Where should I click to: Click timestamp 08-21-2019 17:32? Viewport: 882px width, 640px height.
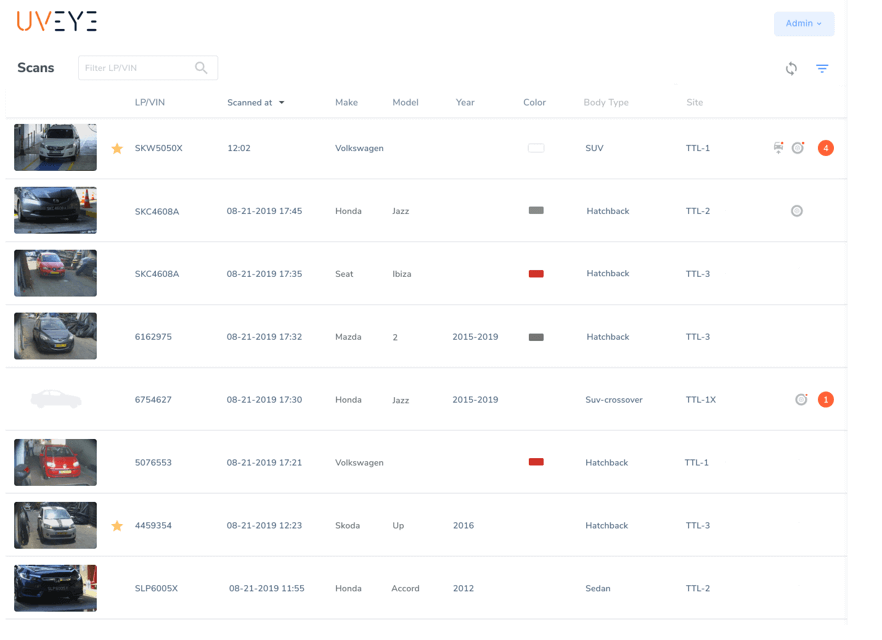click(264, 337)
